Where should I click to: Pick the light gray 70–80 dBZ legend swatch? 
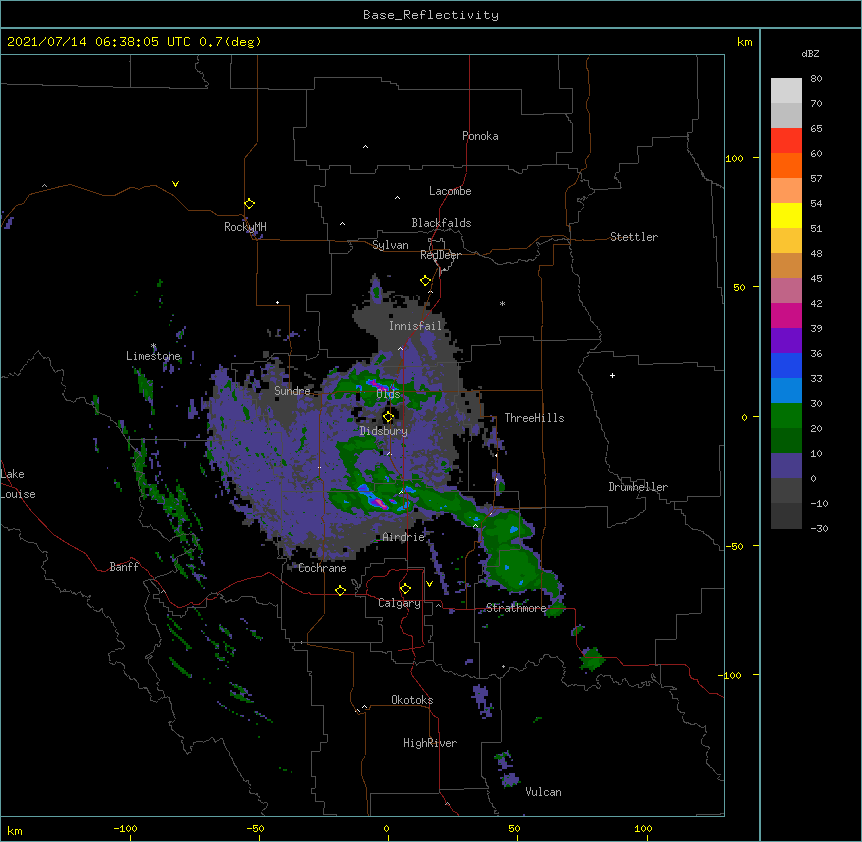pos(786,91)
